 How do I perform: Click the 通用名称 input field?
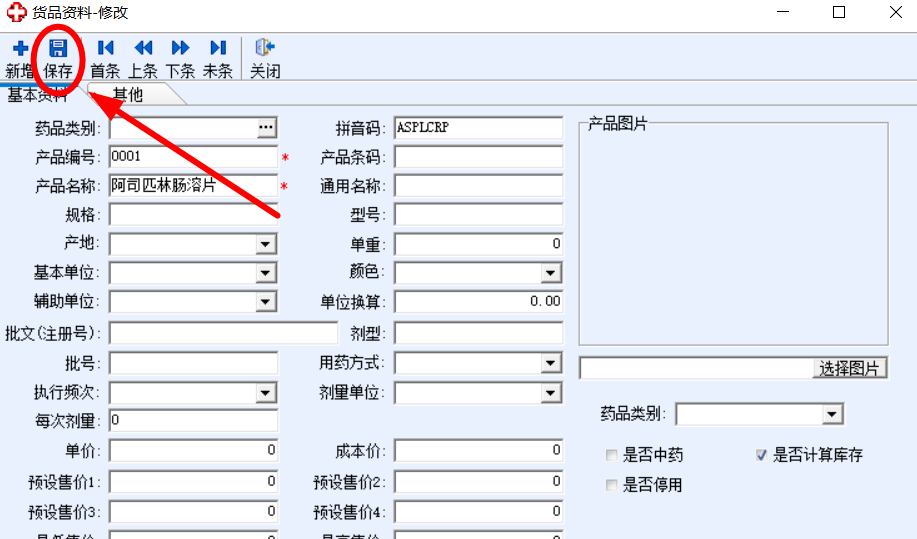click(478, 186)
